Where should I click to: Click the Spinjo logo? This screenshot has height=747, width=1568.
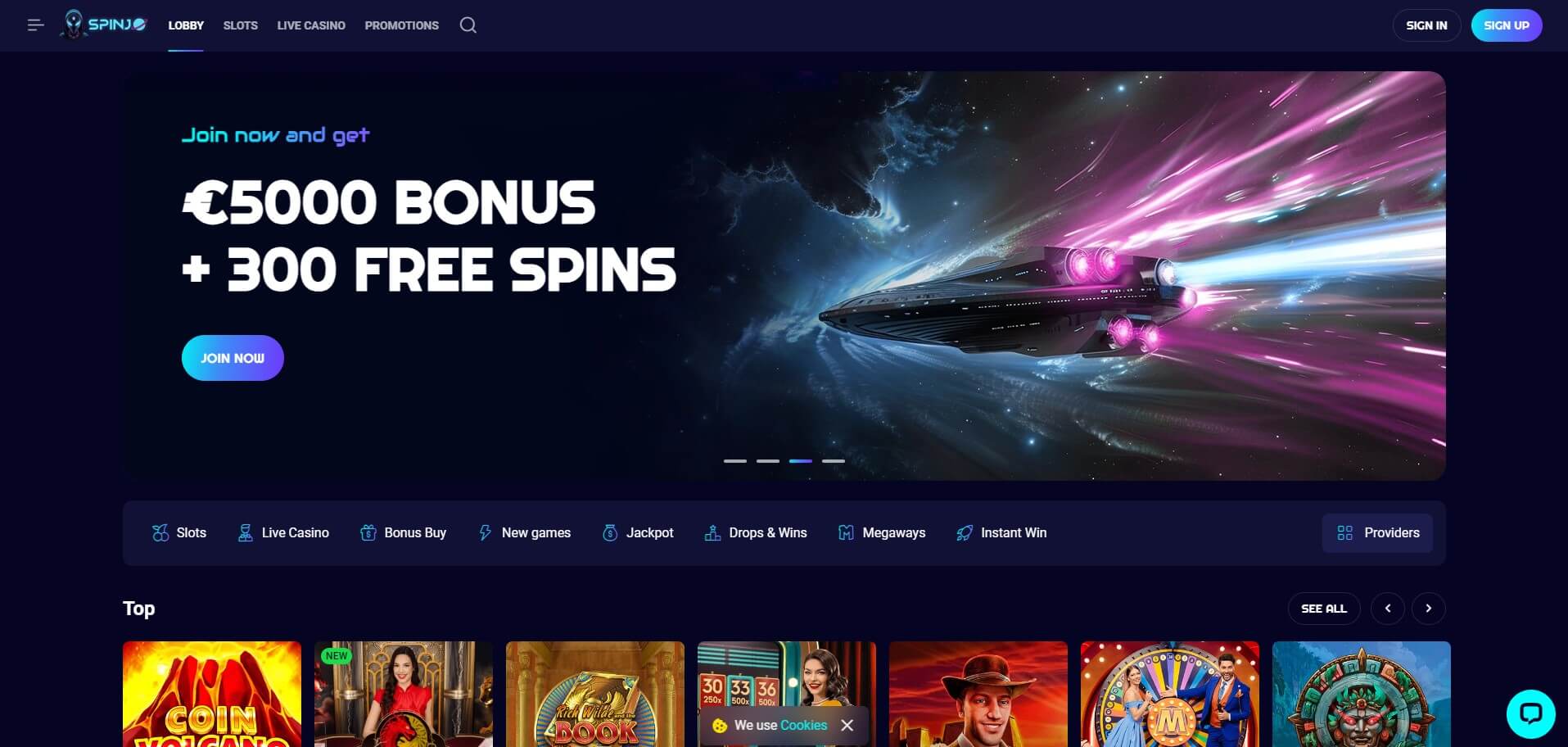click(x=103, y=25)
